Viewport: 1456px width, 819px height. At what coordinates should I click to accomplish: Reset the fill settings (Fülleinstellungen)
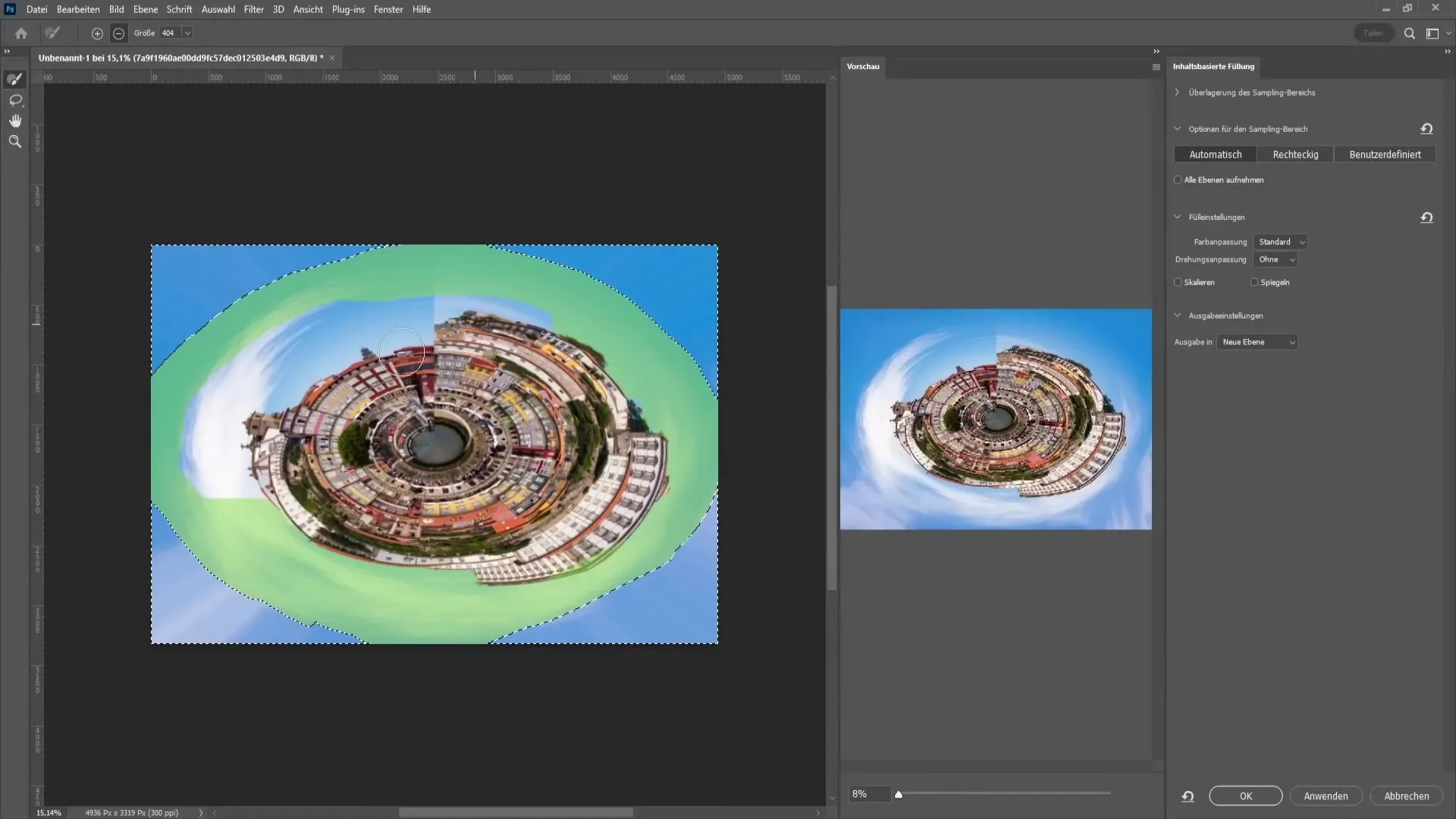point(1426,218)
